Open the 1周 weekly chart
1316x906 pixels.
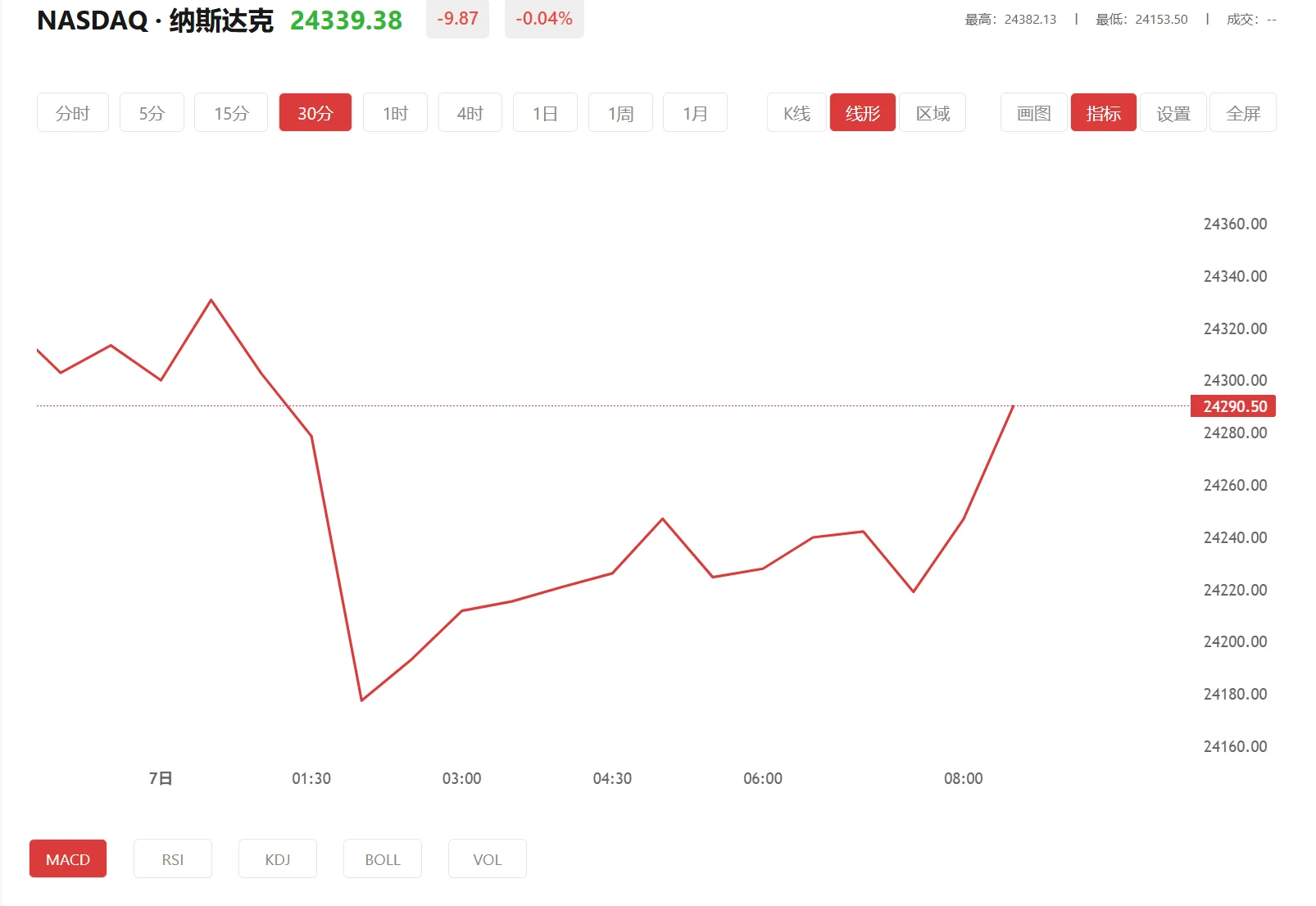pos(619,112)
